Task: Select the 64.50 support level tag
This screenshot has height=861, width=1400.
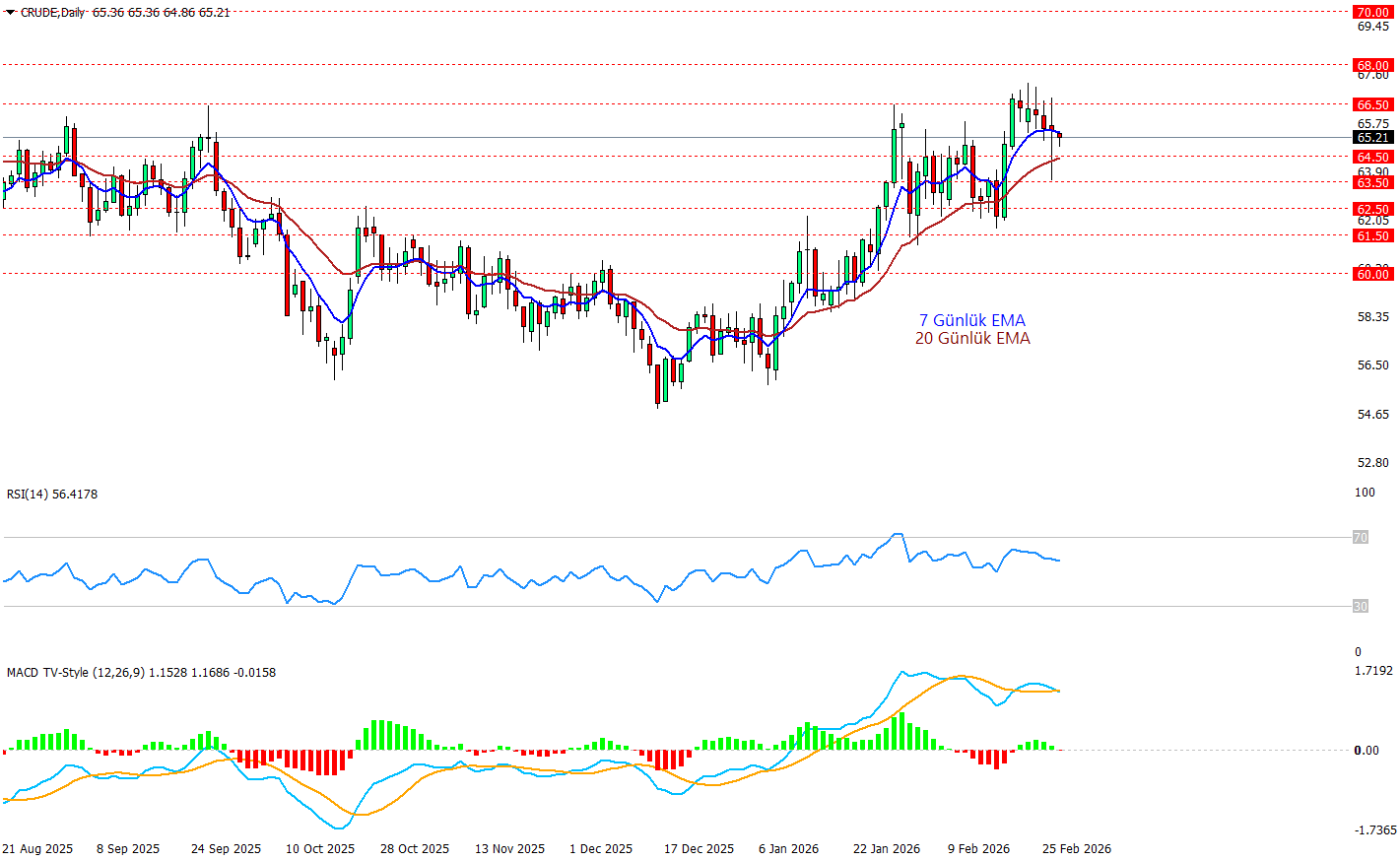Action: click(1372, 157)
